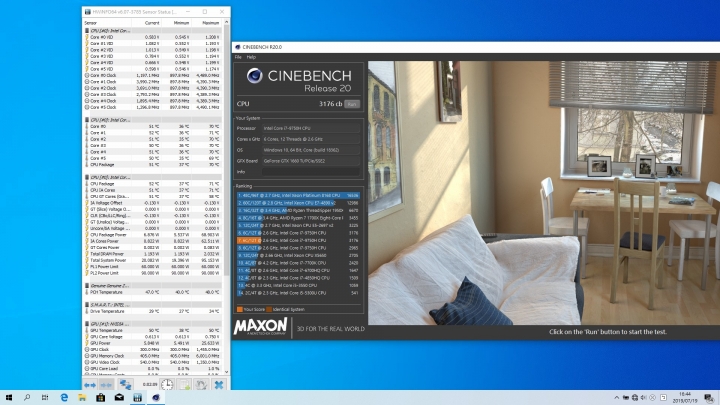Select the Ryzen Threadripper ranking entry
Image resolution: width=720 pixels, height=405 pixels.
click(298, 210)
